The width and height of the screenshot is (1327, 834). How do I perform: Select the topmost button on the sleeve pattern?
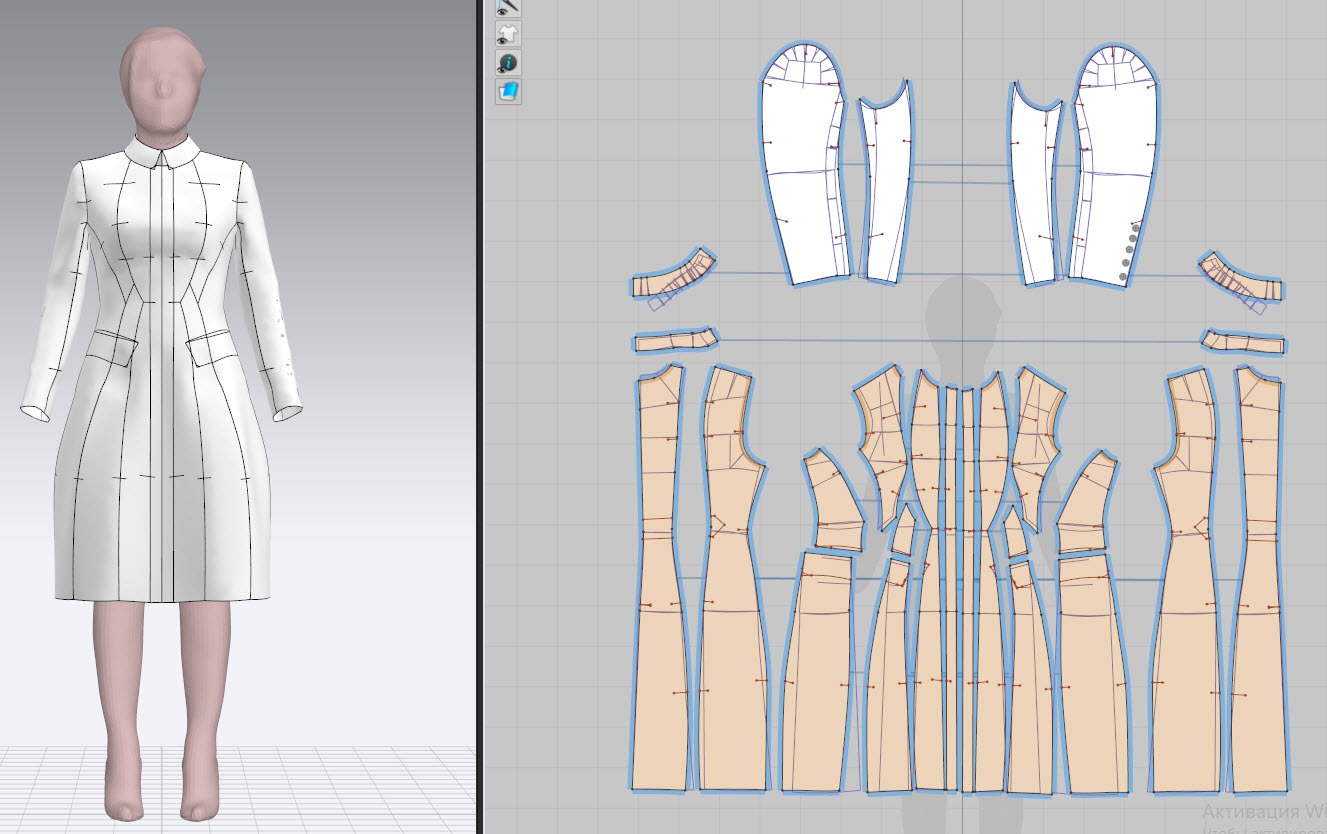[x=1138, y=226]
